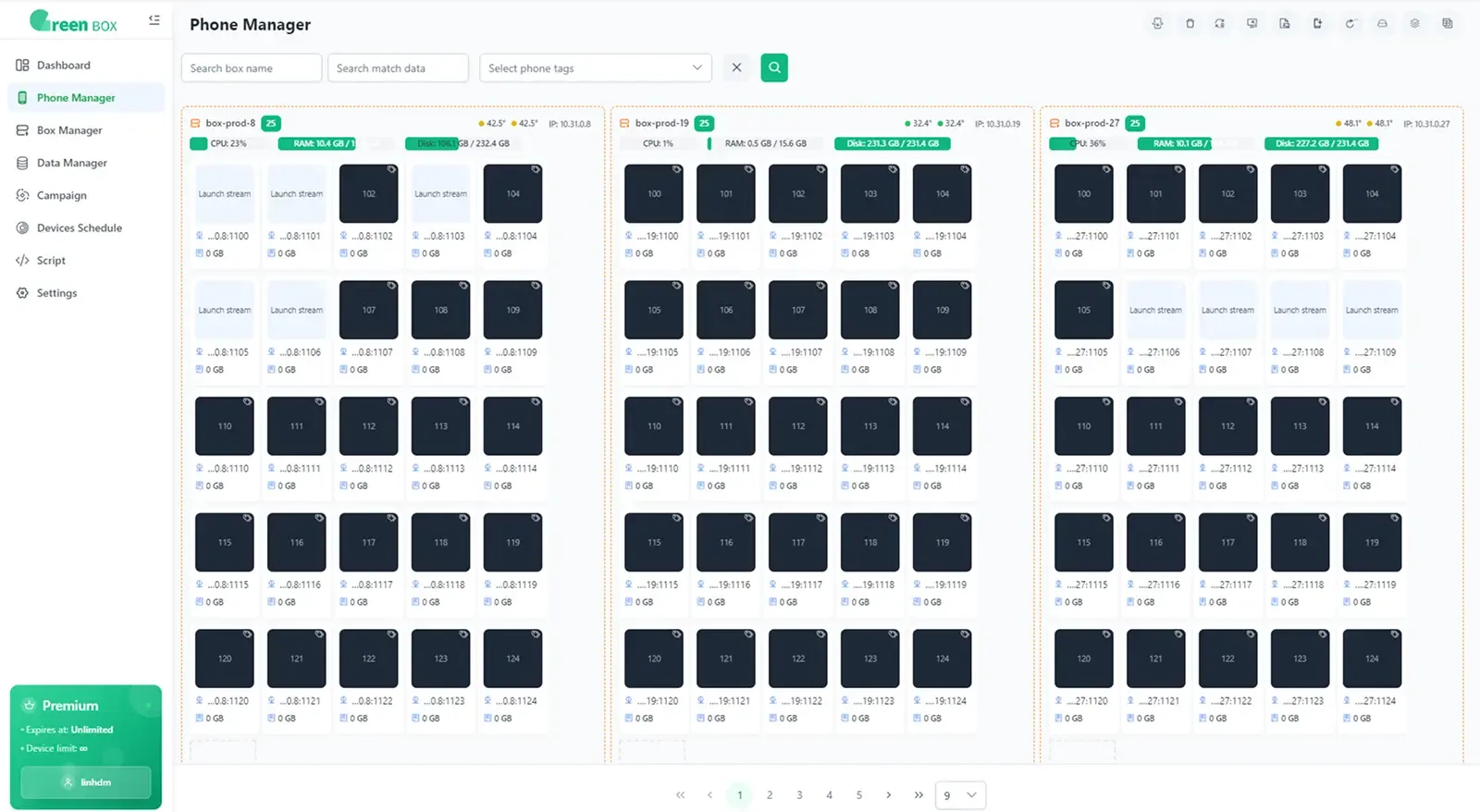Viewport: 1480px width, 812px height.
Task: Click the box icon beside box-prod-19
Action: coord(624,123)
